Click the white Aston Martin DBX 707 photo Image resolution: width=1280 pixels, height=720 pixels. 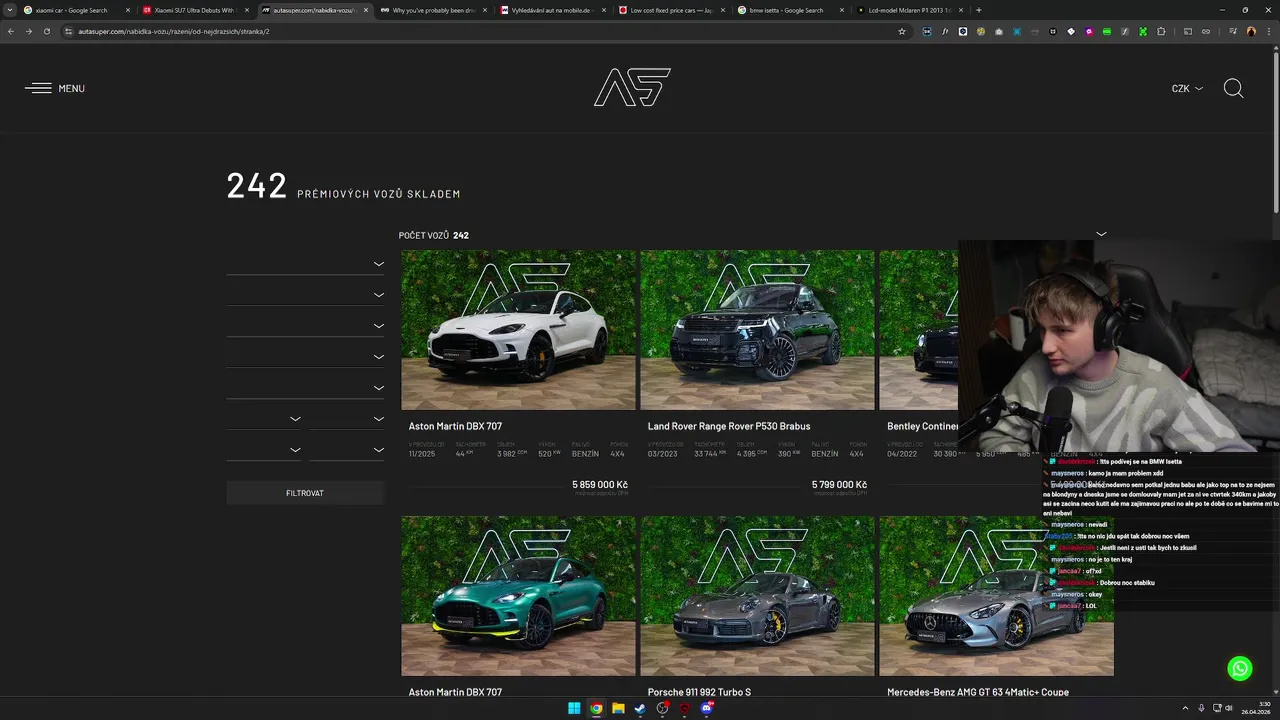518,330
